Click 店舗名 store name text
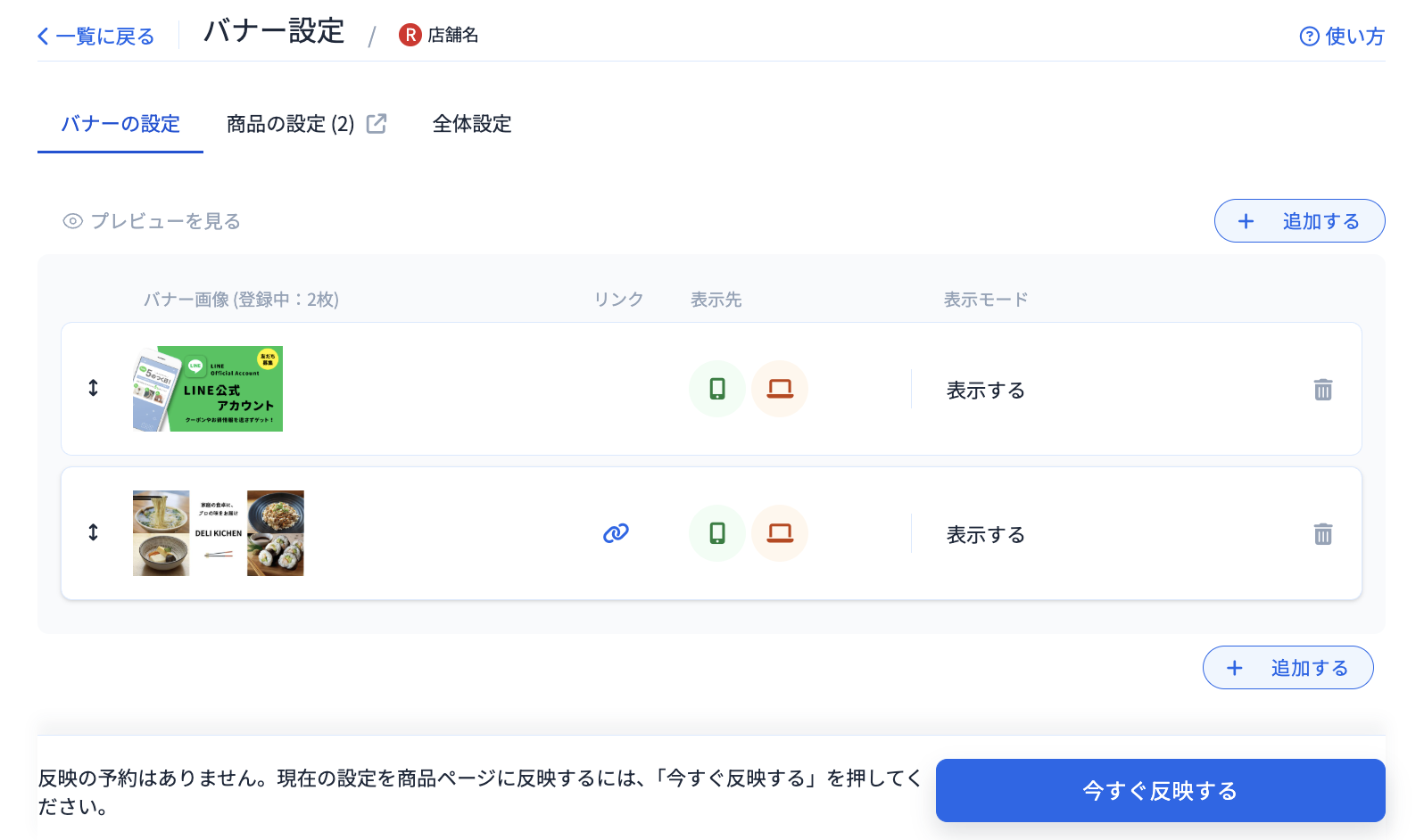1424x840 pixels. [453, 35]
